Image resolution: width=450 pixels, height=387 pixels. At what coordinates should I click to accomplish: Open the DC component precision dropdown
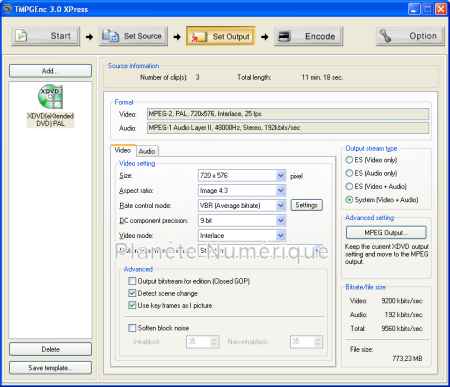point(281,221)
